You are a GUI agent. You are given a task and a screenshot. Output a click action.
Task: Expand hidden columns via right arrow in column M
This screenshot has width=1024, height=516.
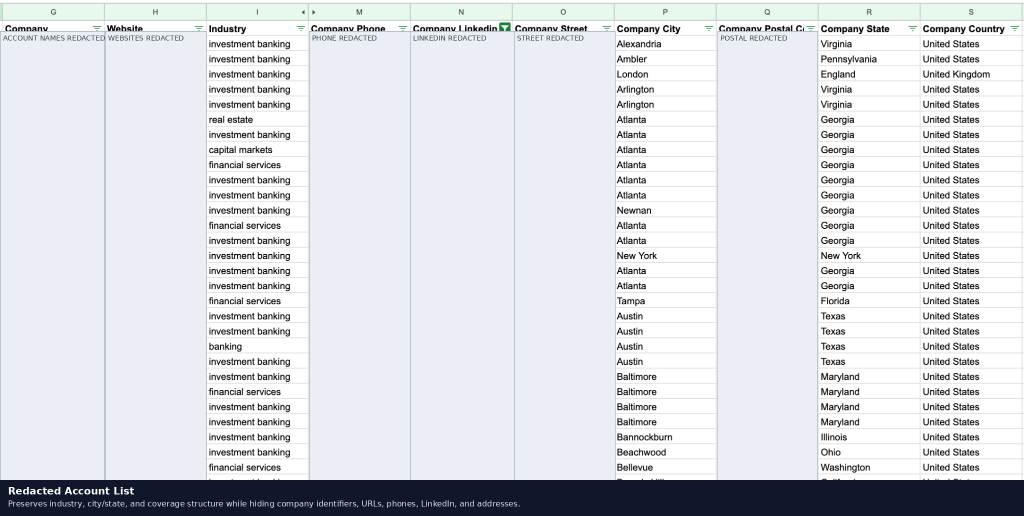tap(314, 12)
